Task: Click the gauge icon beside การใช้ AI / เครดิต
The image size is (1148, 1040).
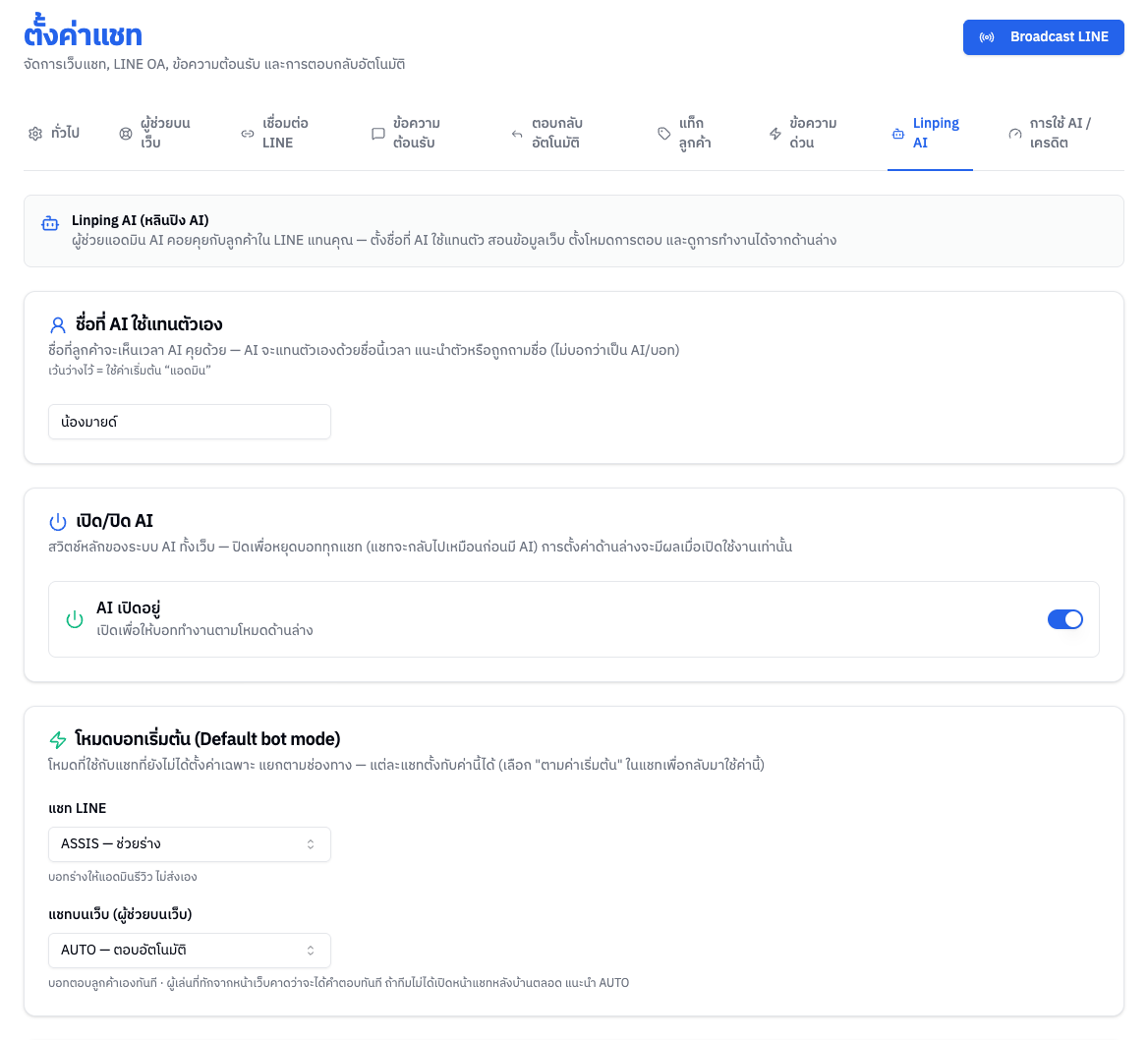Action: [1014, 134]
